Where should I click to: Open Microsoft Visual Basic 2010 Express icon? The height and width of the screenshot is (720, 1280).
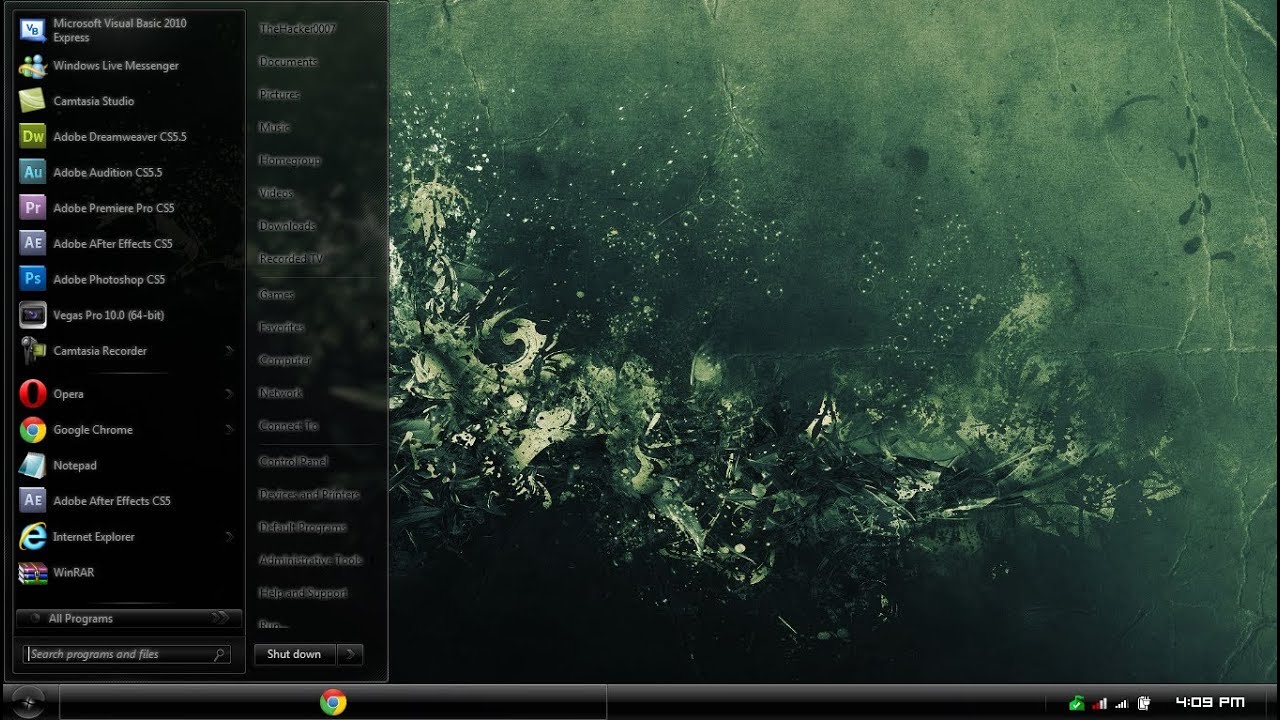pos(33,30)
